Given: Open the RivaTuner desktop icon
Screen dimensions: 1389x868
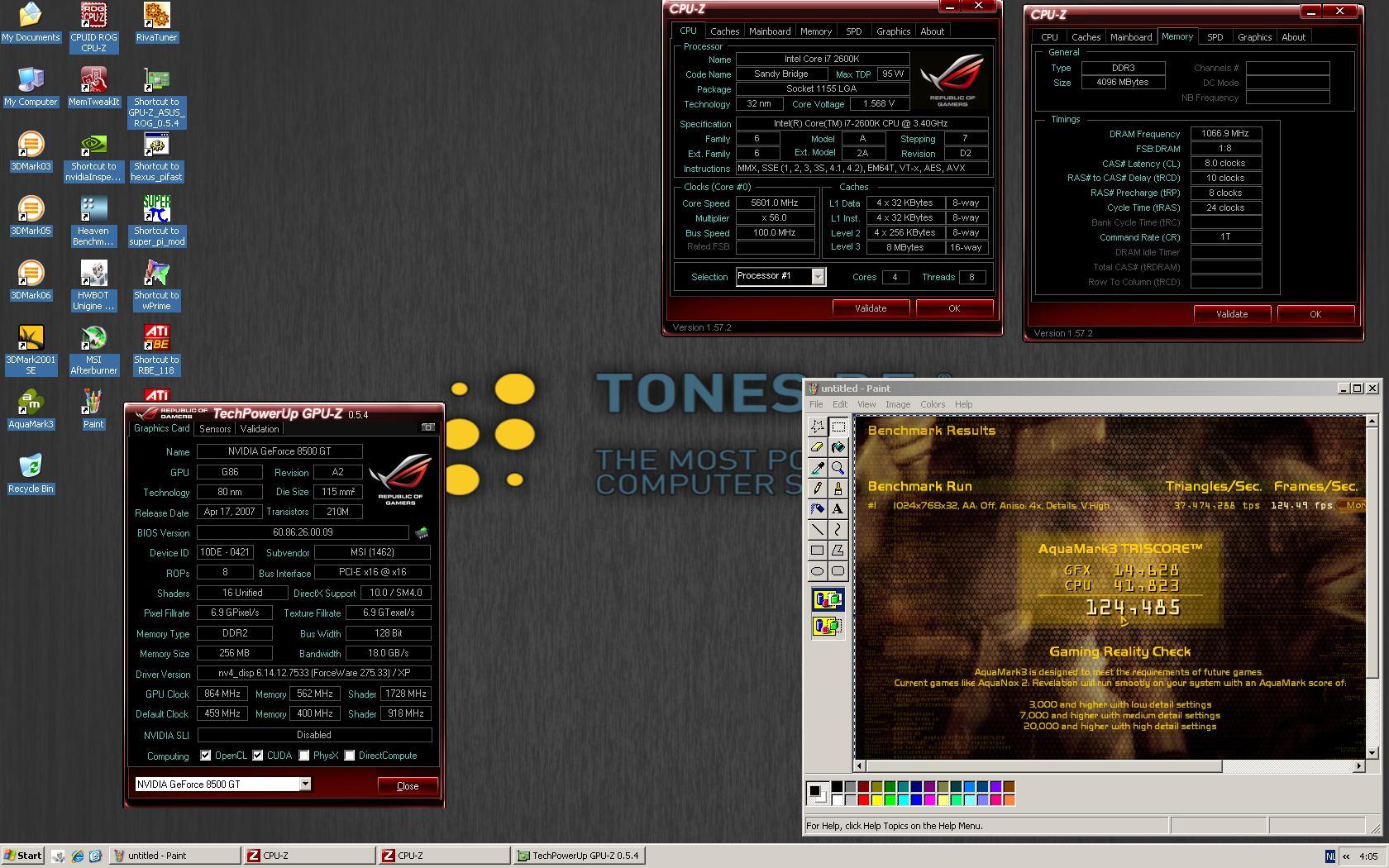Looking at the screenshot, I should pyautogui.click(x=156, y=22).
